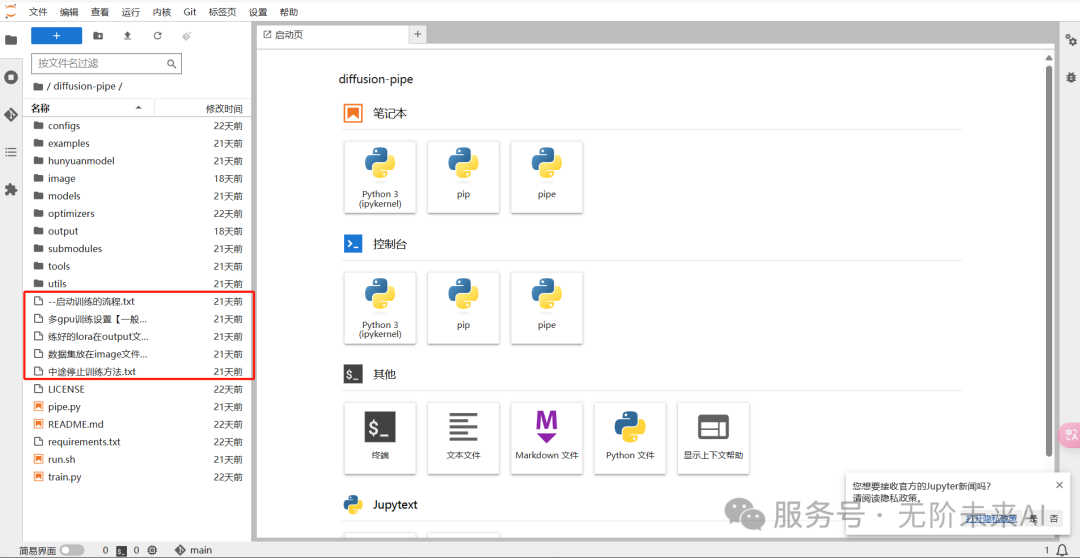This screenshot has width=1080, height=558.
Task: Open the running terminals and kernels panel
Action: (11, 77)
